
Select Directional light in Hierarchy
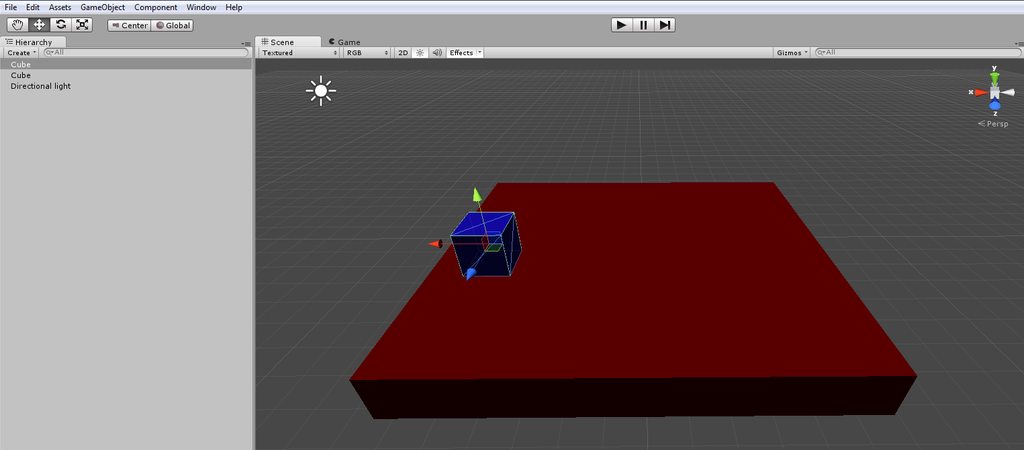pyautogui.click(x=126, y=86)
